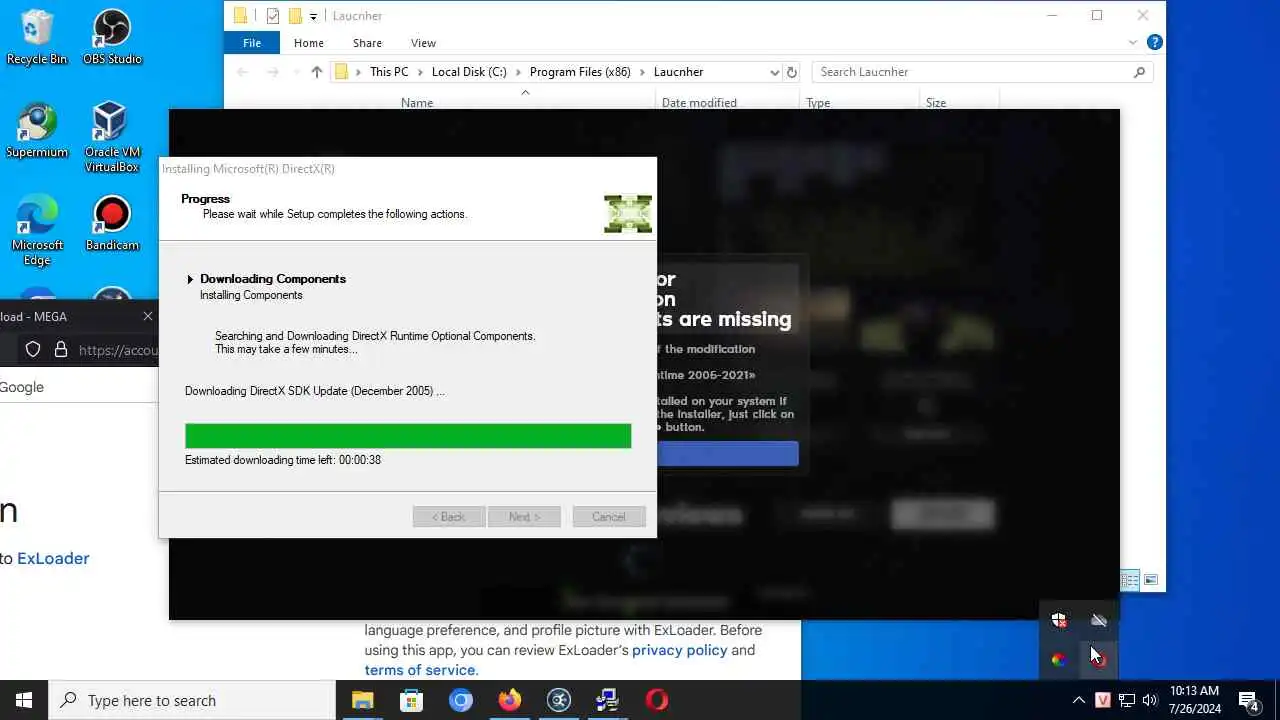Go up one folder level in Explorer

pos(317,72)
